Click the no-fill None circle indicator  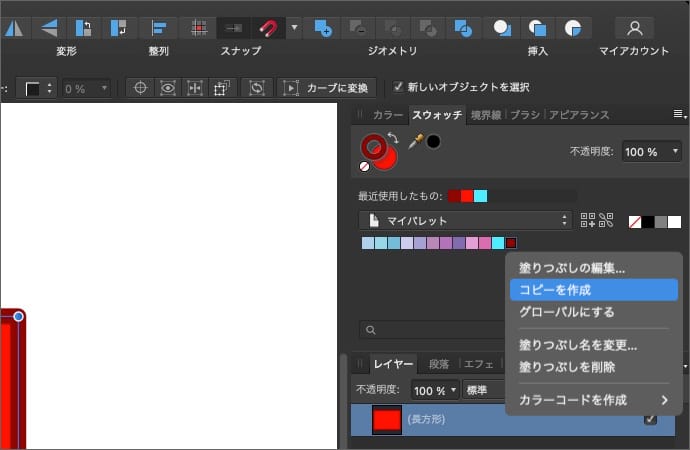click(x=365, y=167)
